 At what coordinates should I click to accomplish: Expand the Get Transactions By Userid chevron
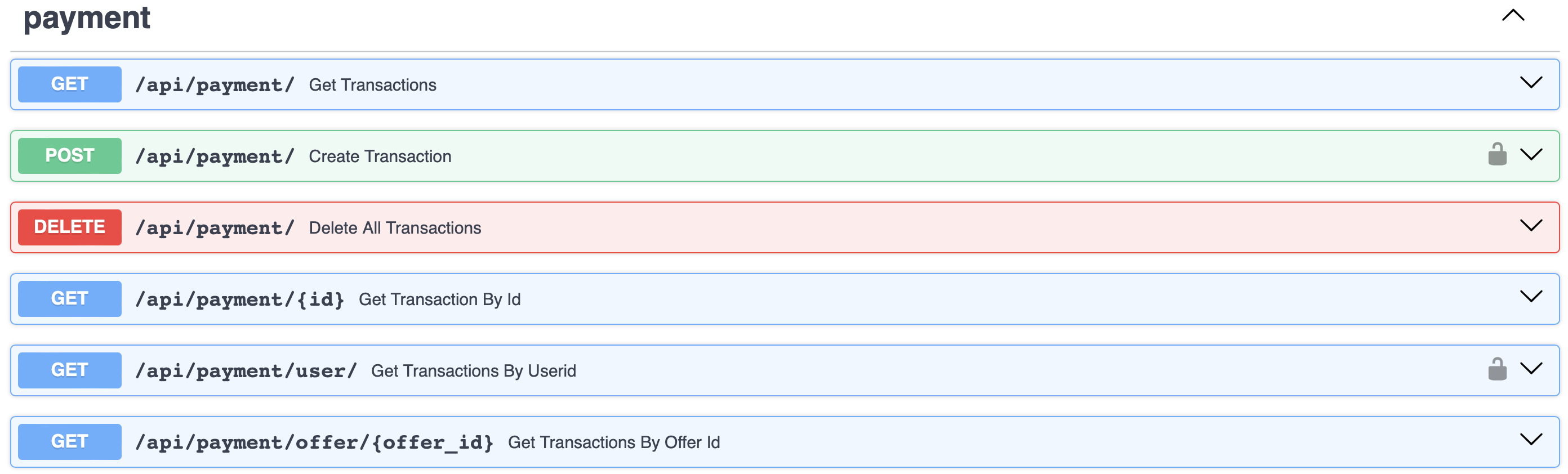(x=1532, y=369)
